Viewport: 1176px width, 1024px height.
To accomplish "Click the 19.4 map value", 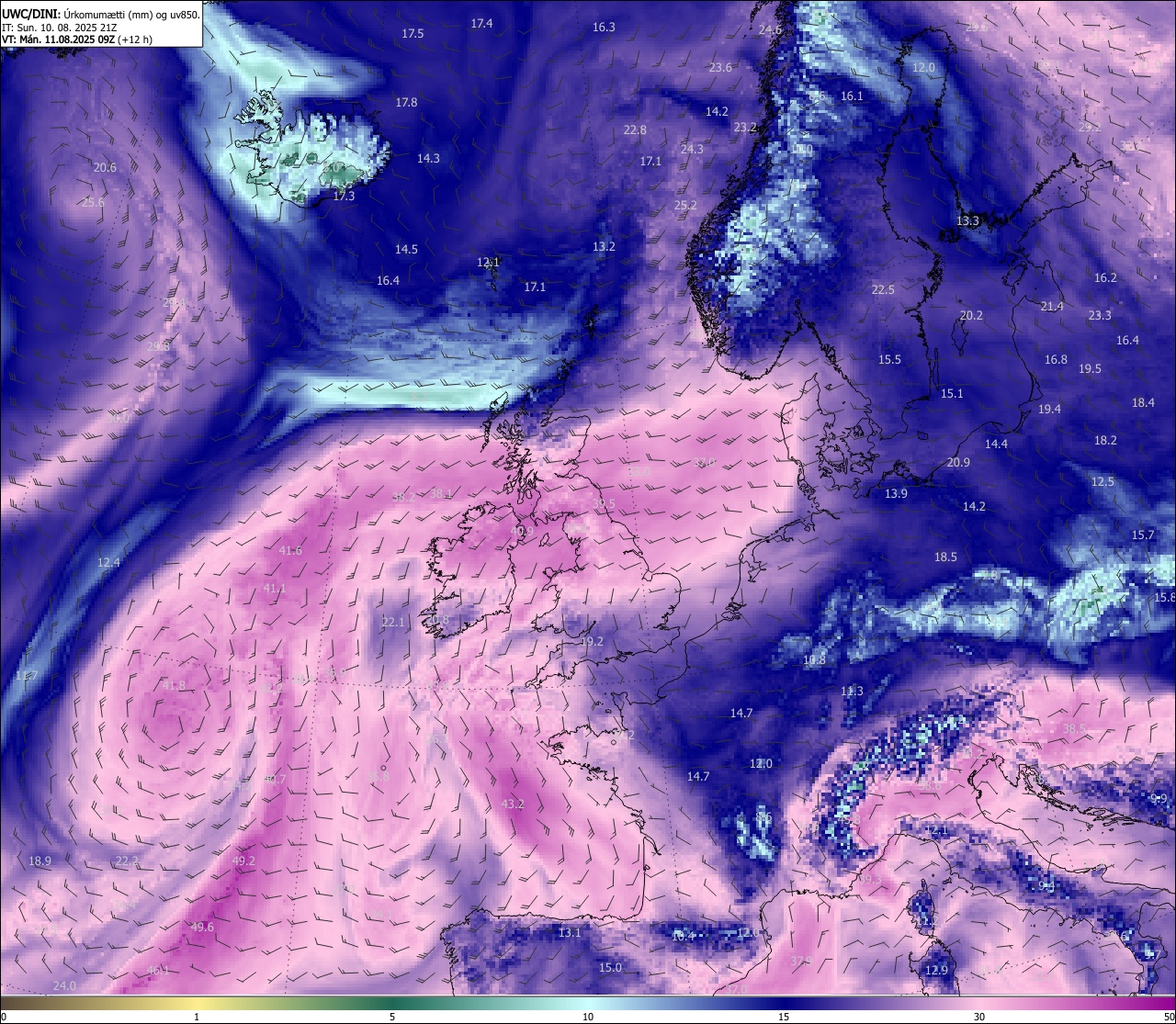I will coord(1049,410).
